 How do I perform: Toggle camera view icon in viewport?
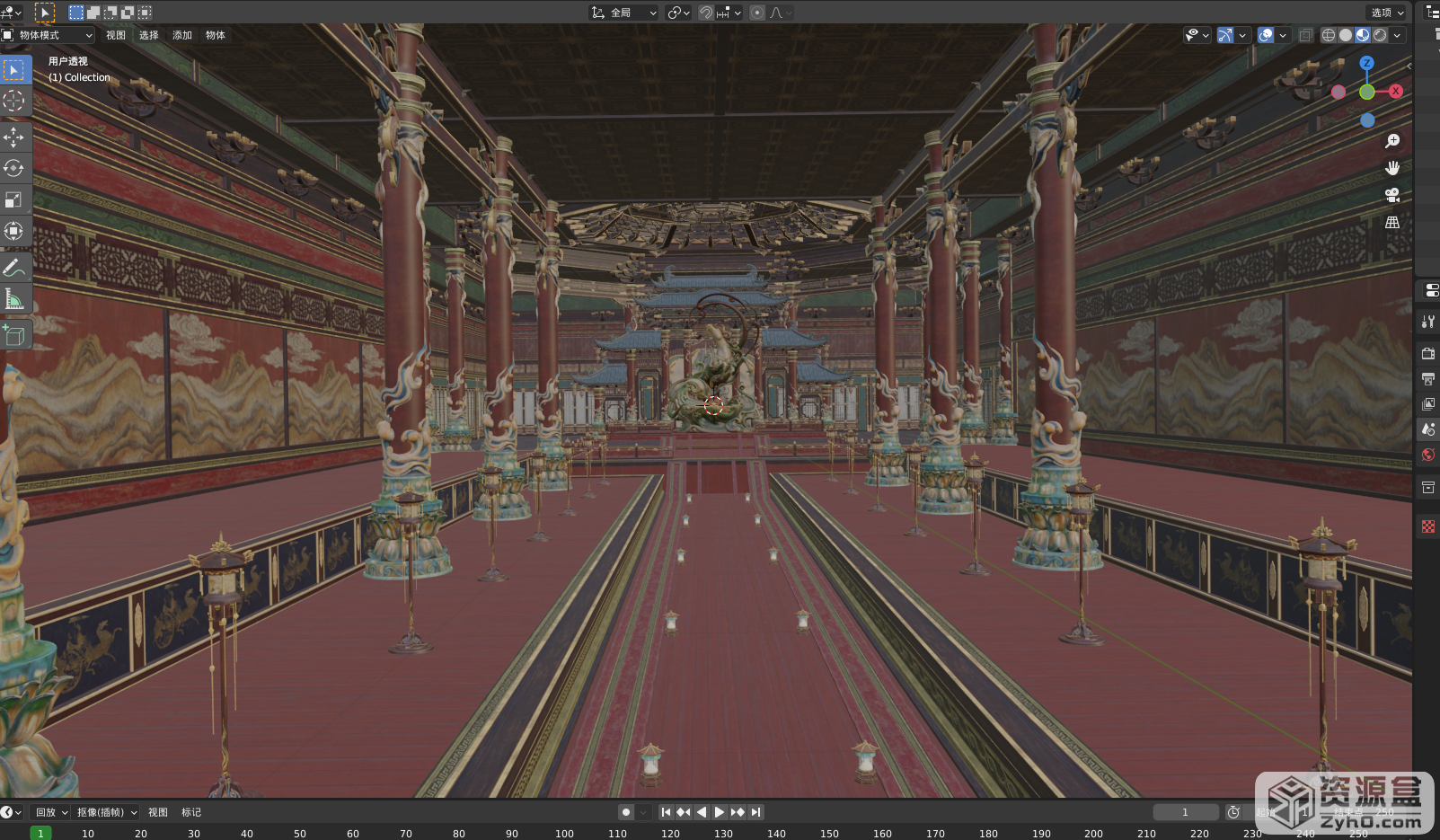[x=1392, y=195]
